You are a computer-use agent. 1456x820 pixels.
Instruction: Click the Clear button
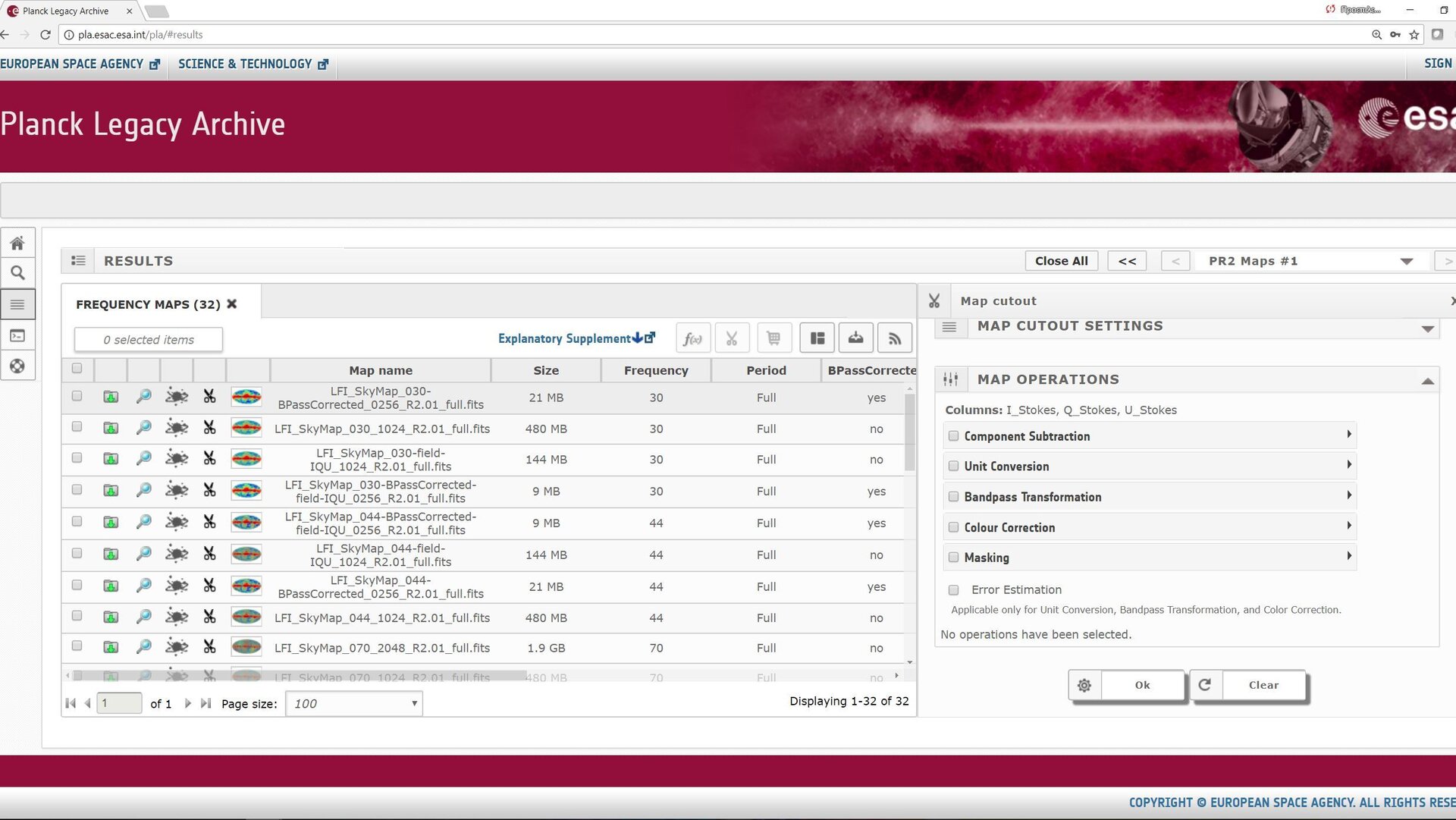tap(1263, 685)
